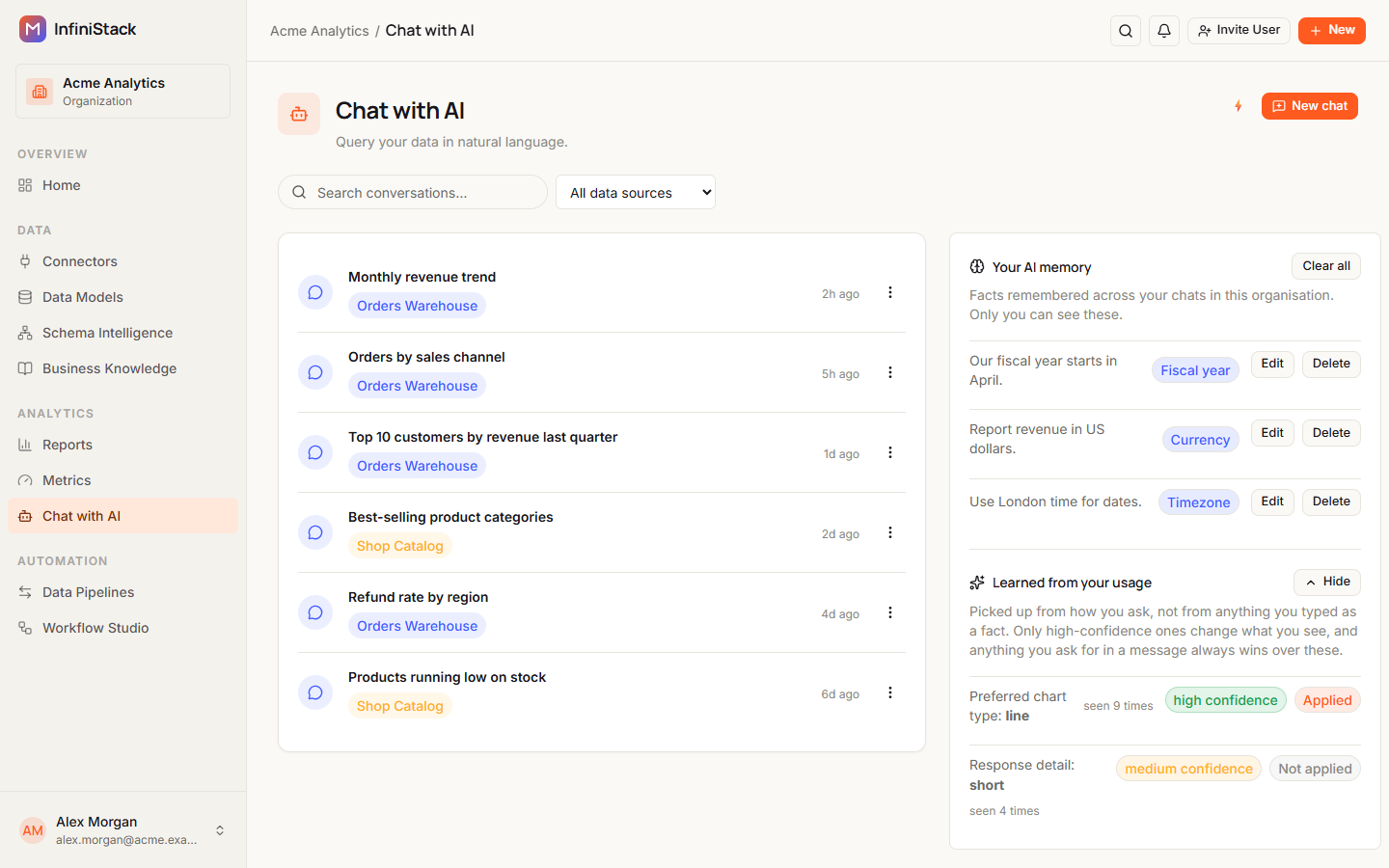Go to Home in the sidebar
This screenshot has height=868, width=1389.
(x=123, y=185)
